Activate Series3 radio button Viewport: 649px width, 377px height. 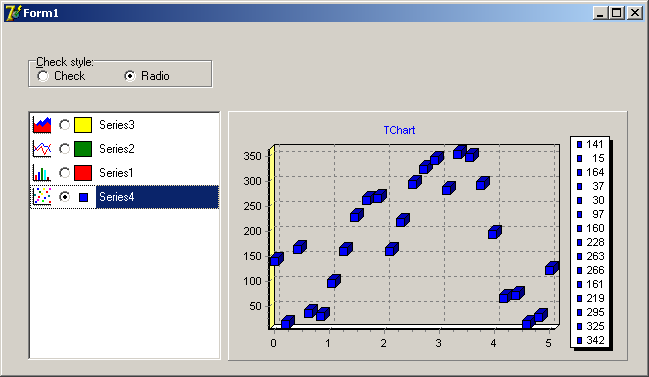point(64,125)
